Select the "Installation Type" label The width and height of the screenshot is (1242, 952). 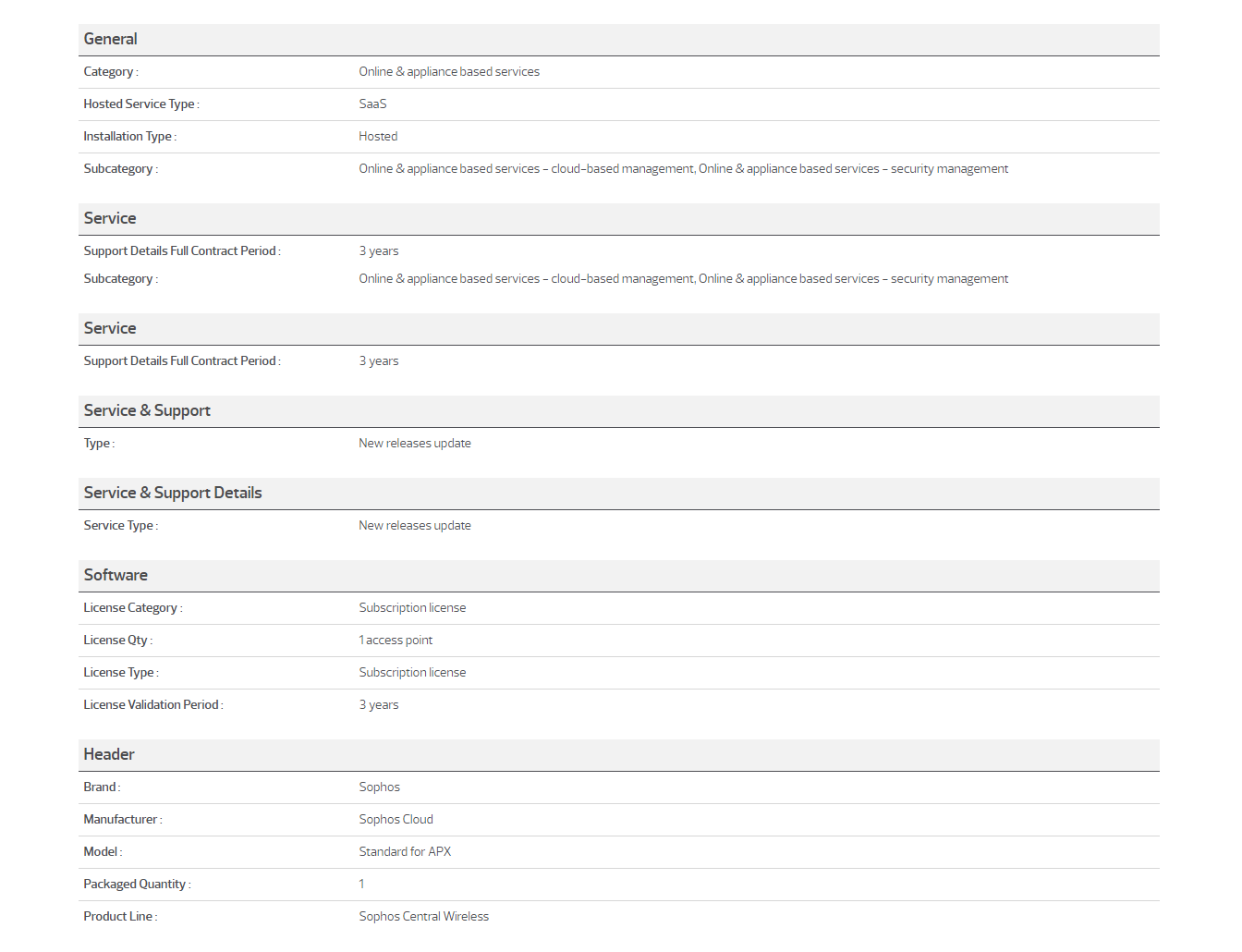pos(128,137)
